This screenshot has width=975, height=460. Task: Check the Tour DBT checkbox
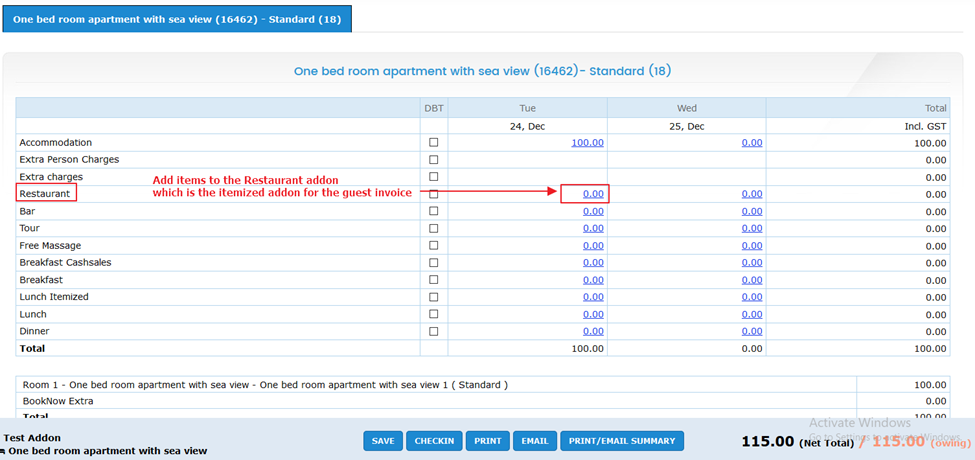pos(433,228)
